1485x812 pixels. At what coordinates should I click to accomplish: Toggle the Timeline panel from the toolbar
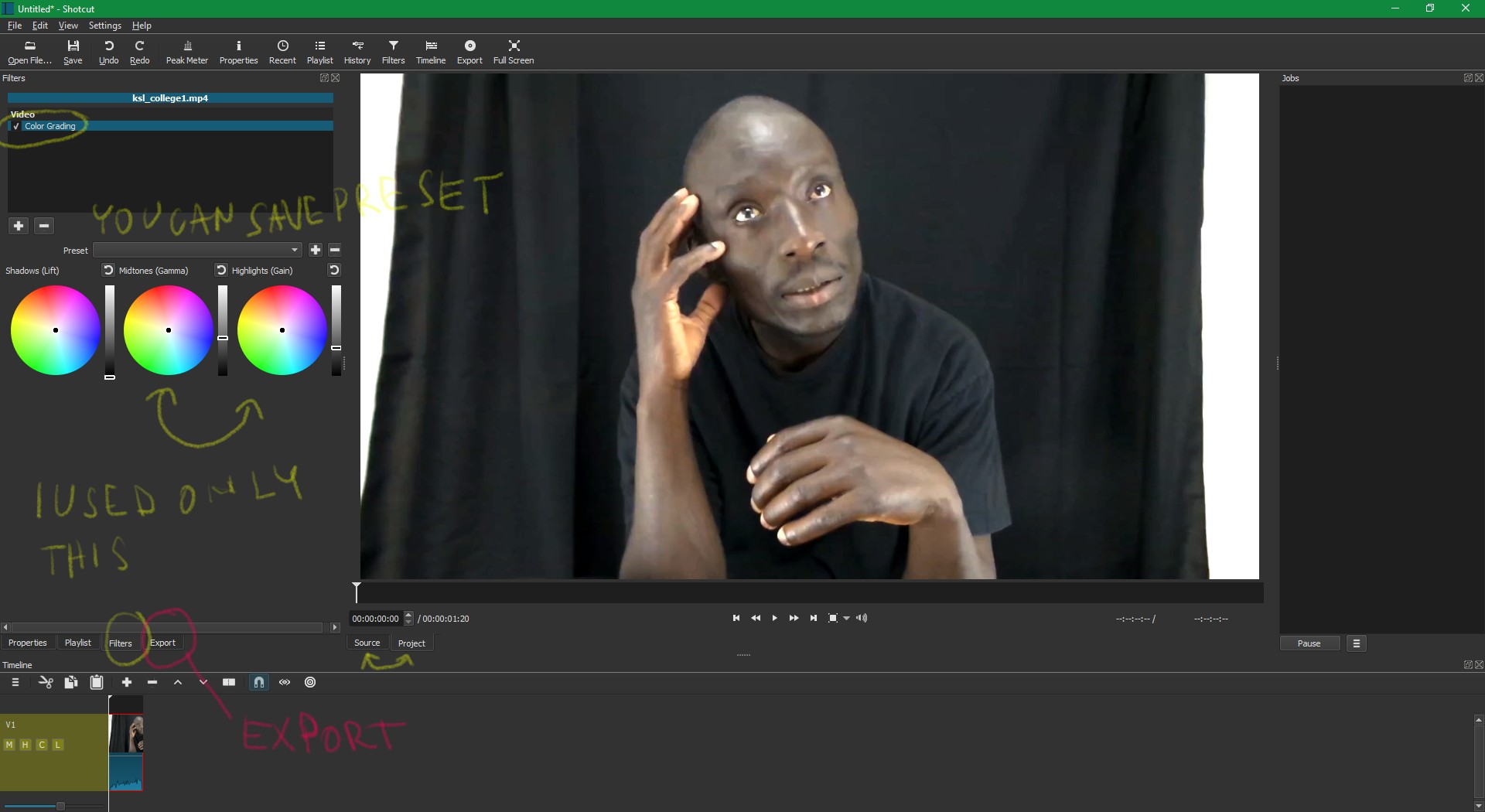point(431,52)
